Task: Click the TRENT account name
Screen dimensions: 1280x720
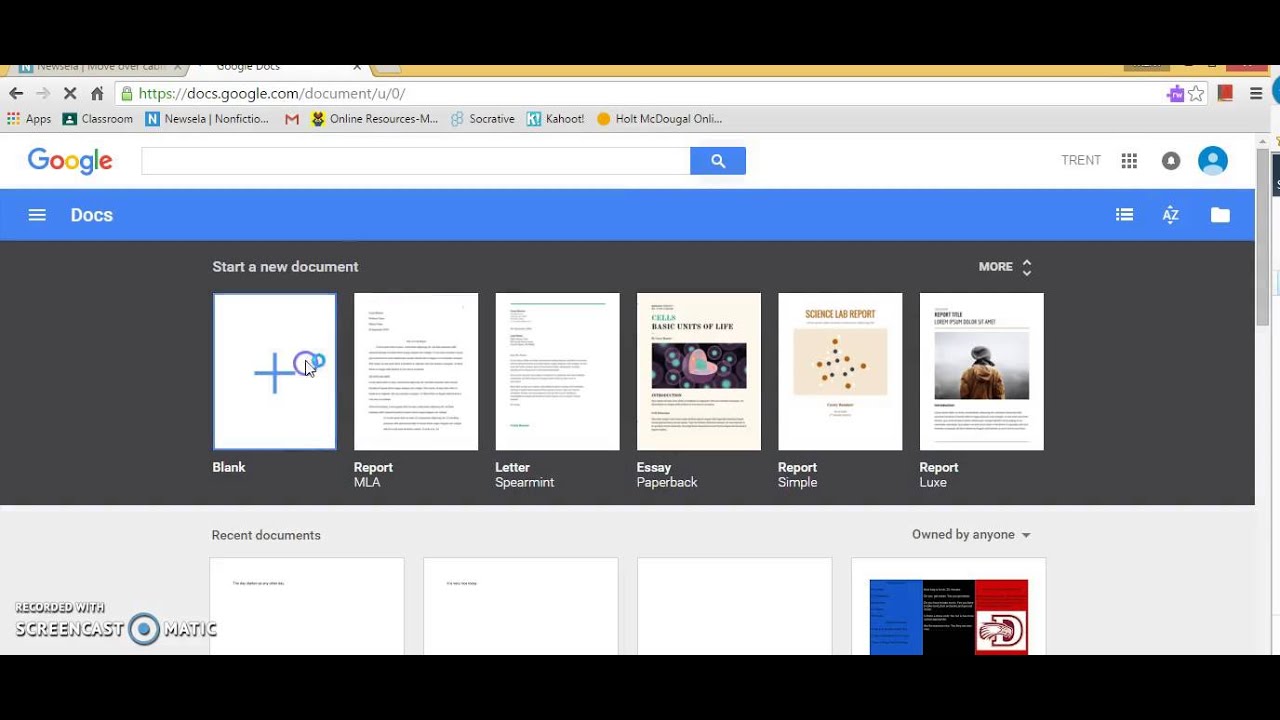Action: (1081, 160)
